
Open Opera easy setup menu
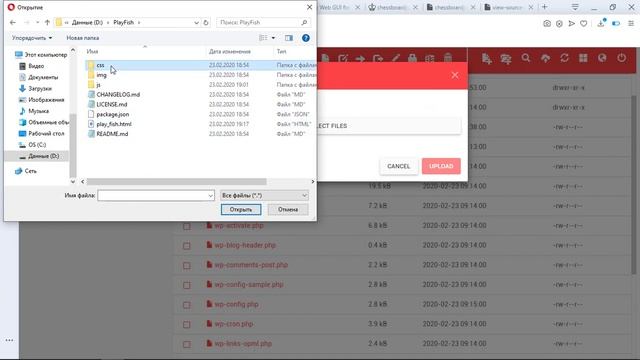click(631, 24)
